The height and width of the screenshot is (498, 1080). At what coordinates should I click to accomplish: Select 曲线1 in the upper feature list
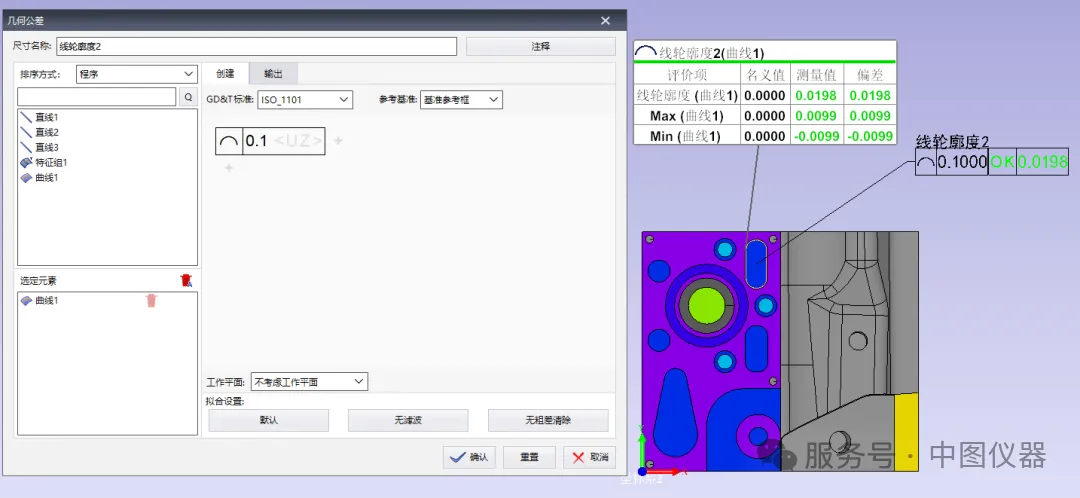click(x=46, y=177)
